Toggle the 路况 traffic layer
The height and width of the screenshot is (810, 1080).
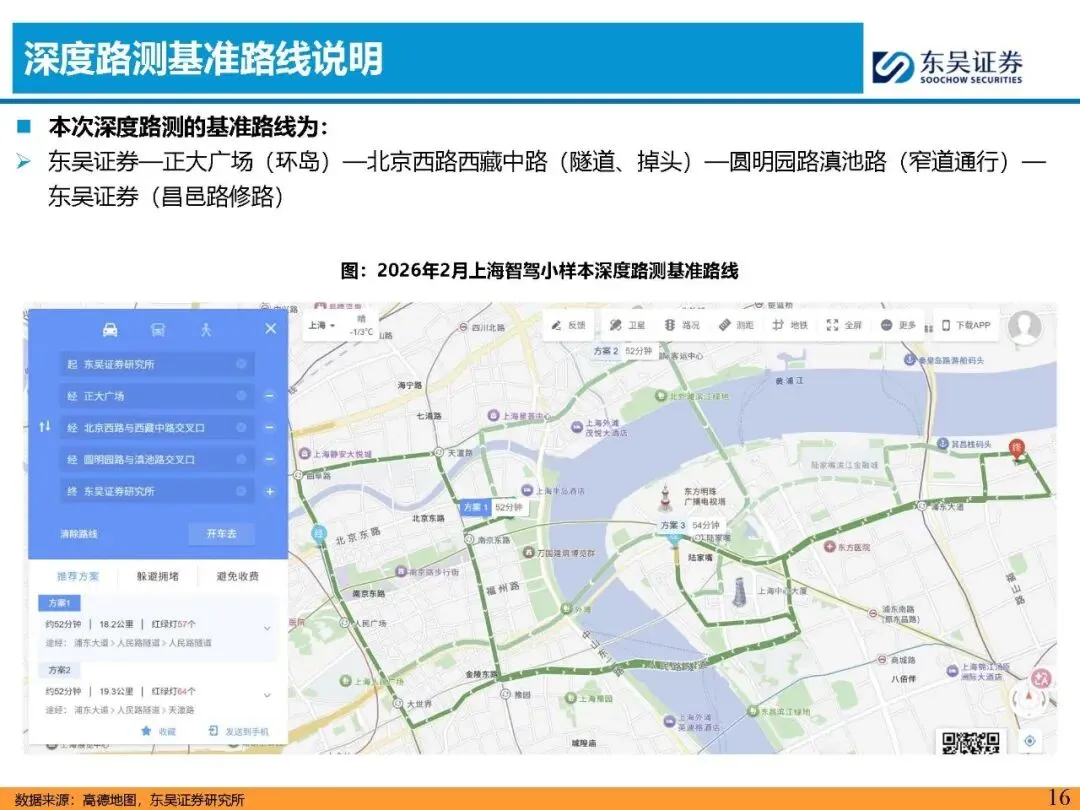tap(682, 325)
